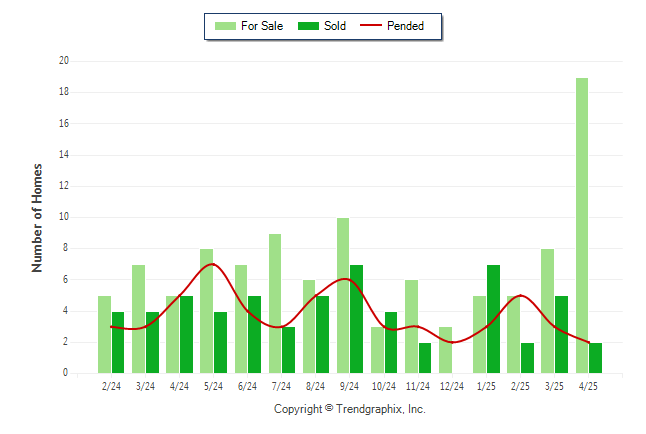Click the Number of Homes axis title
This screenshot has height=434, width=646.
coord(37,218)
